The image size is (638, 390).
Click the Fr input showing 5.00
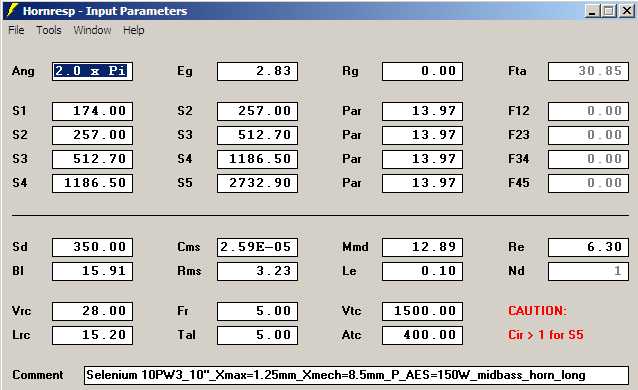tap(257, 311)
